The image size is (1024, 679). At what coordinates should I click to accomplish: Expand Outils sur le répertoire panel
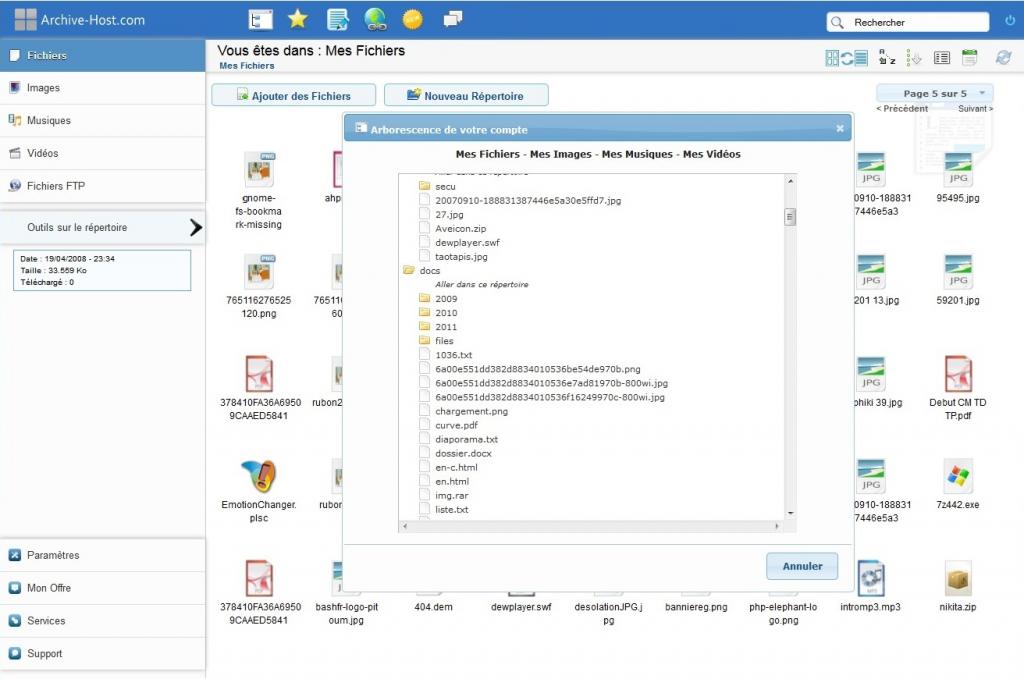(195, 228)
